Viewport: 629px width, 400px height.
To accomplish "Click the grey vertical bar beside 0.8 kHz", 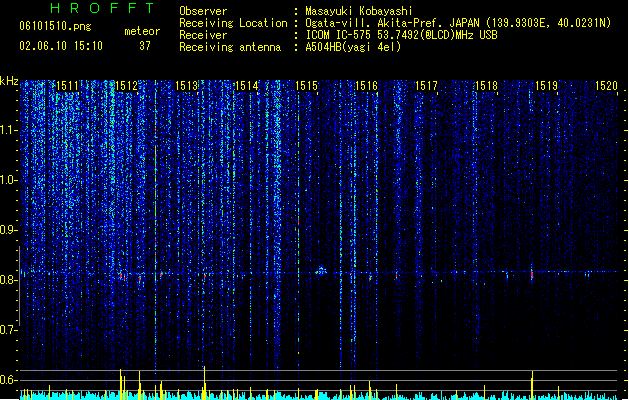I will [19, 286].
